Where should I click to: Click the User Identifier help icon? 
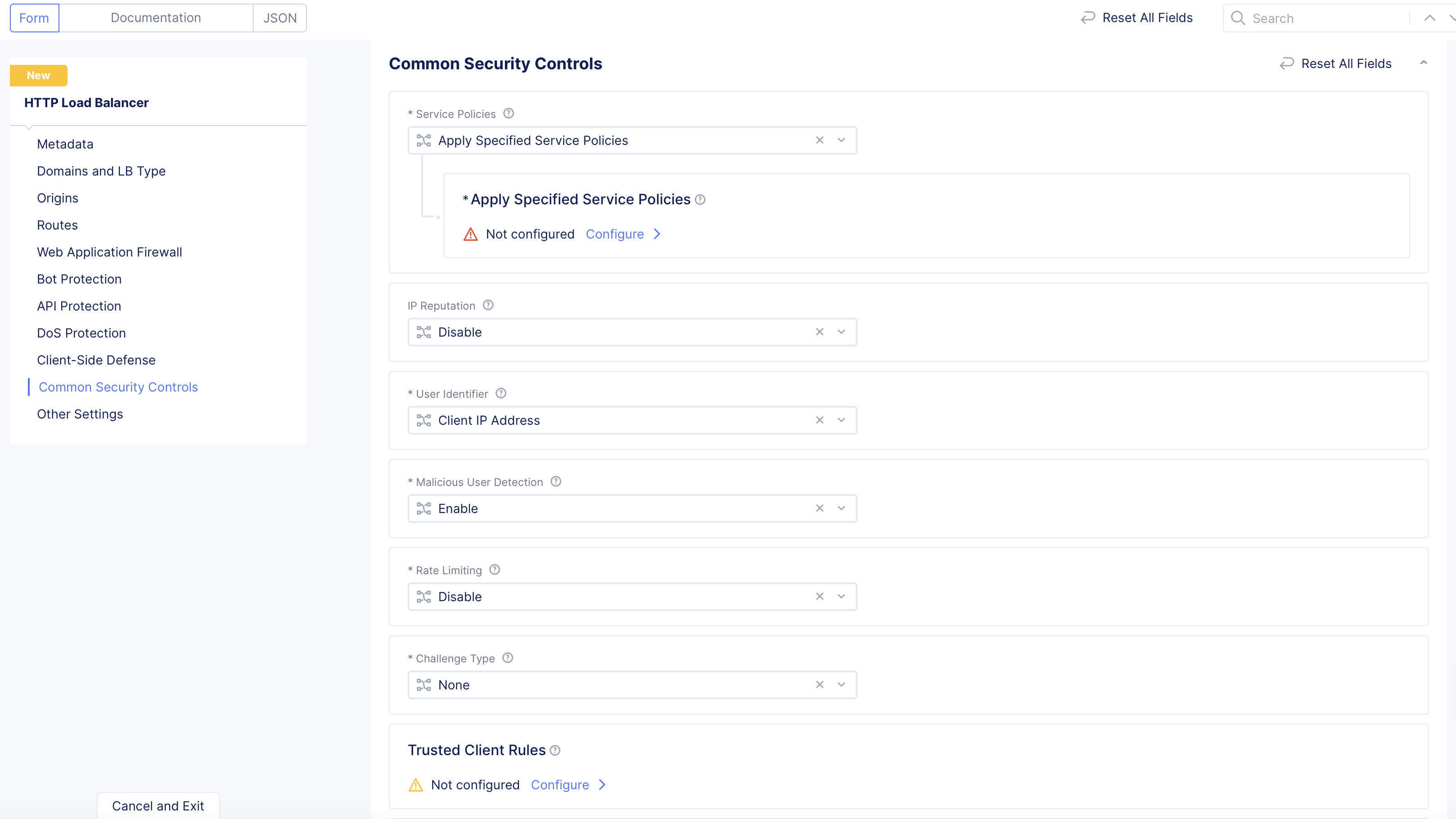(x=501, y=393)
